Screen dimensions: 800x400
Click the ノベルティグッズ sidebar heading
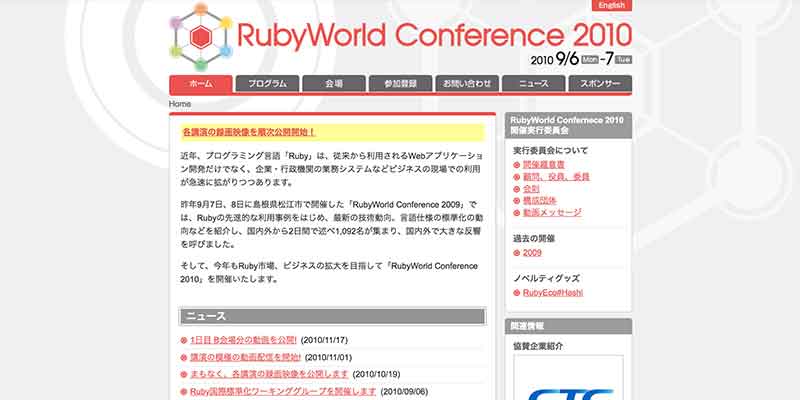click(x=546, y=278)
